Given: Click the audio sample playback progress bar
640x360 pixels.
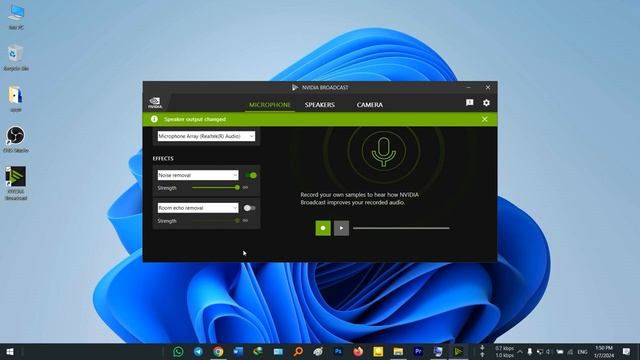Looking at the screenshot, I should pyautogui.click(x=401, y=228).
